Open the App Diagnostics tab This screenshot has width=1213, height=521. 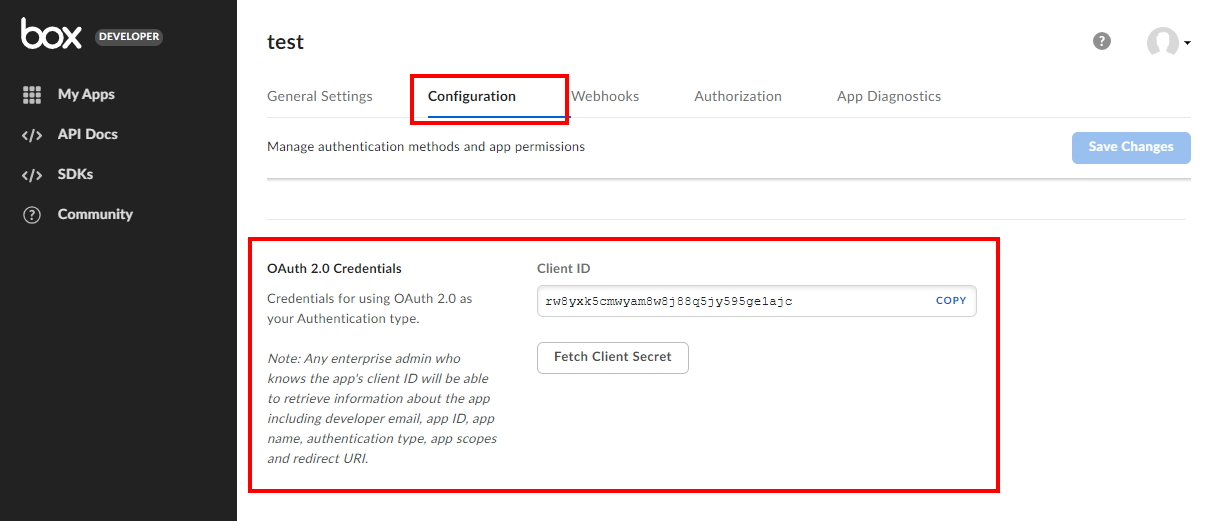(x=889, y=97)
